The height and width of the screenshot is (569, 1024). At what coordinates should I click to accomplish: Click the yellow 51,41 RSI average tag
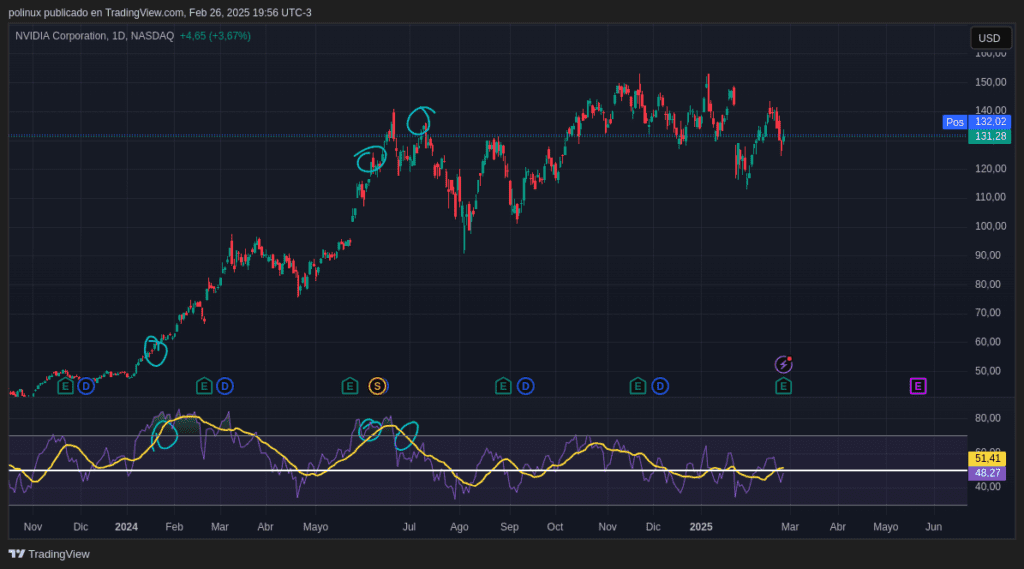987,458
